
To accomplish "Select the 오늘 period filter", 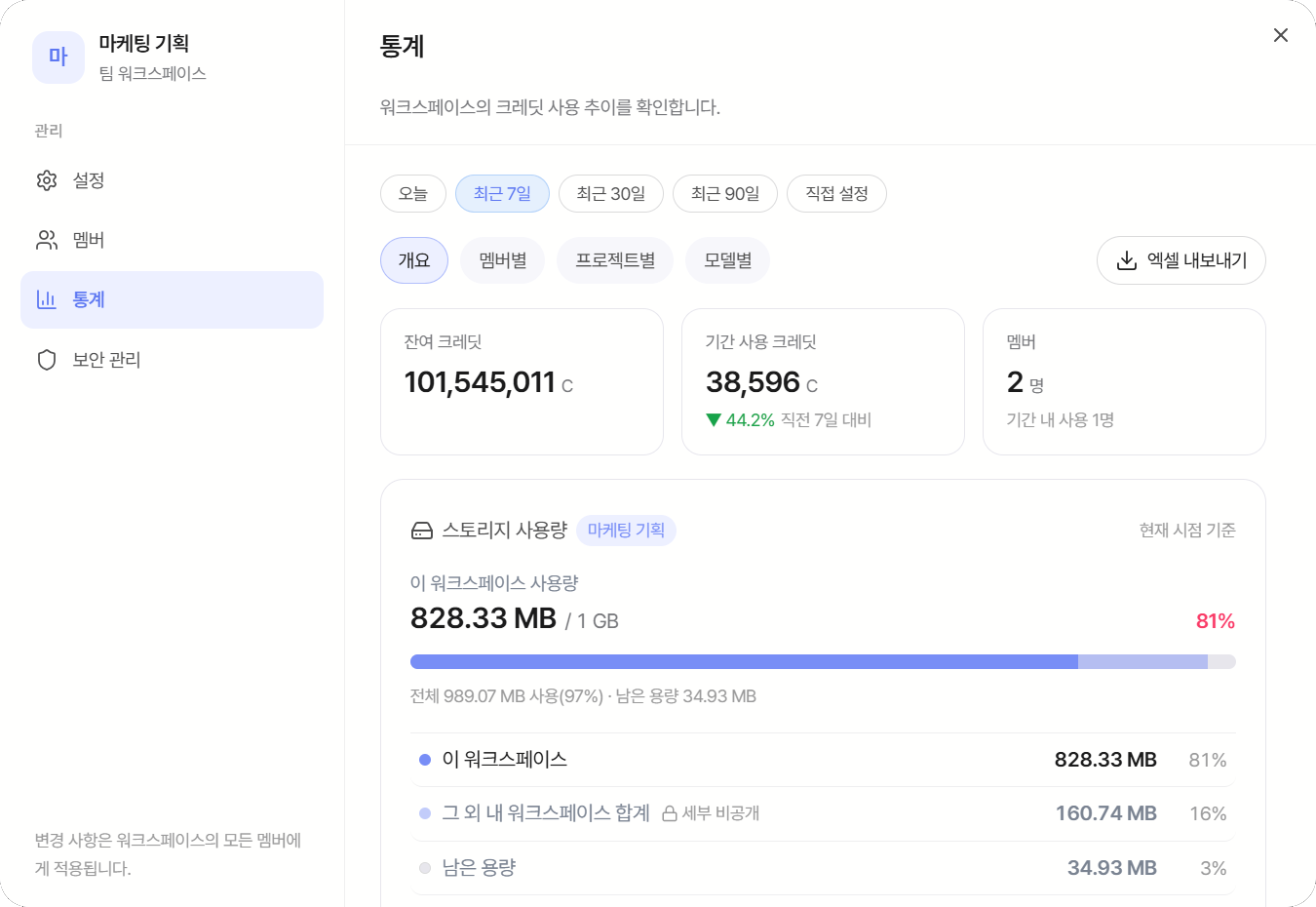I will (x=413, y=194).
